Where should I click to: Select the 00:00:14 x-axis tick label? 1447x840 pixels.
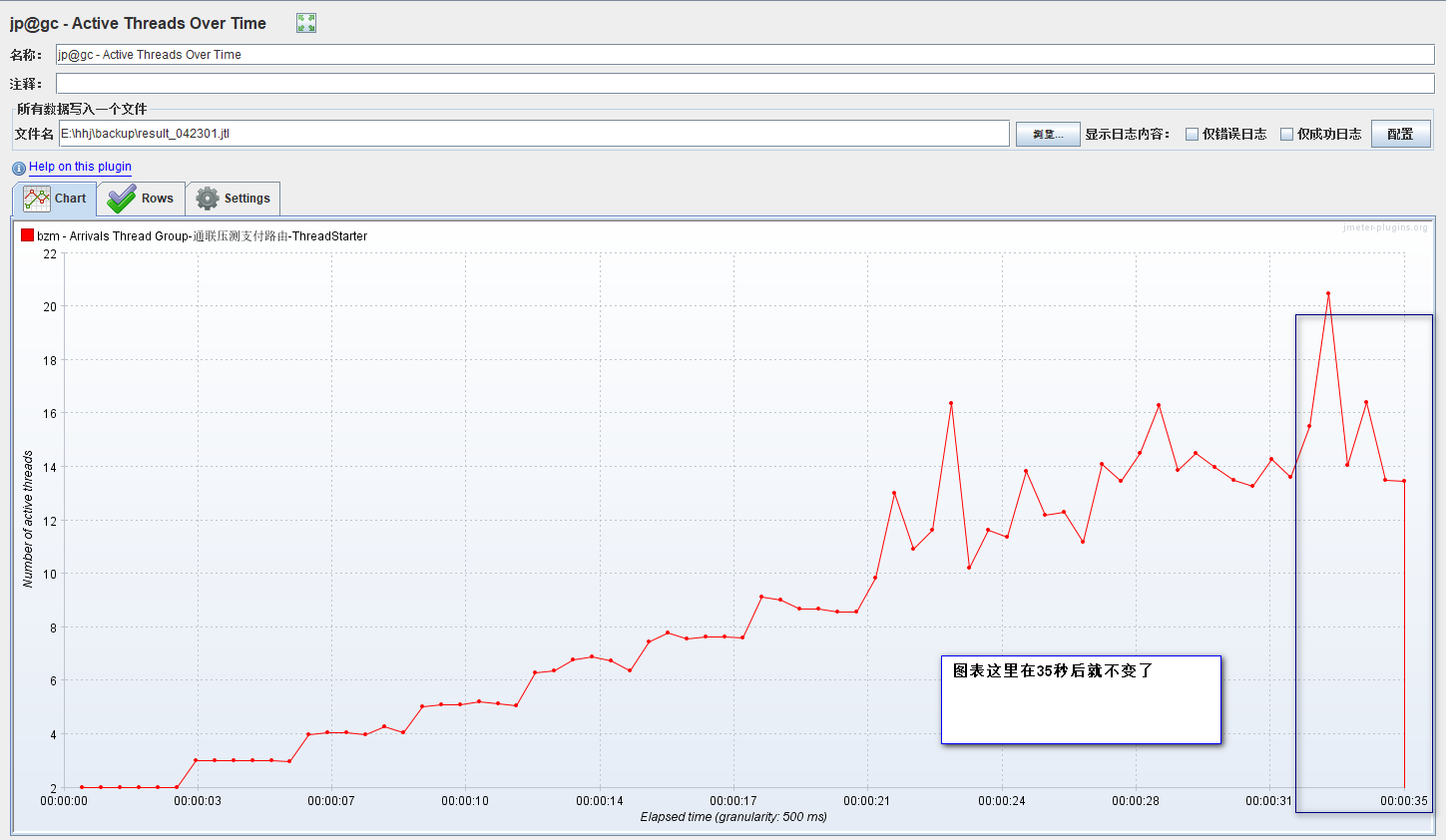pyautogui.click(x=600, y=801)
